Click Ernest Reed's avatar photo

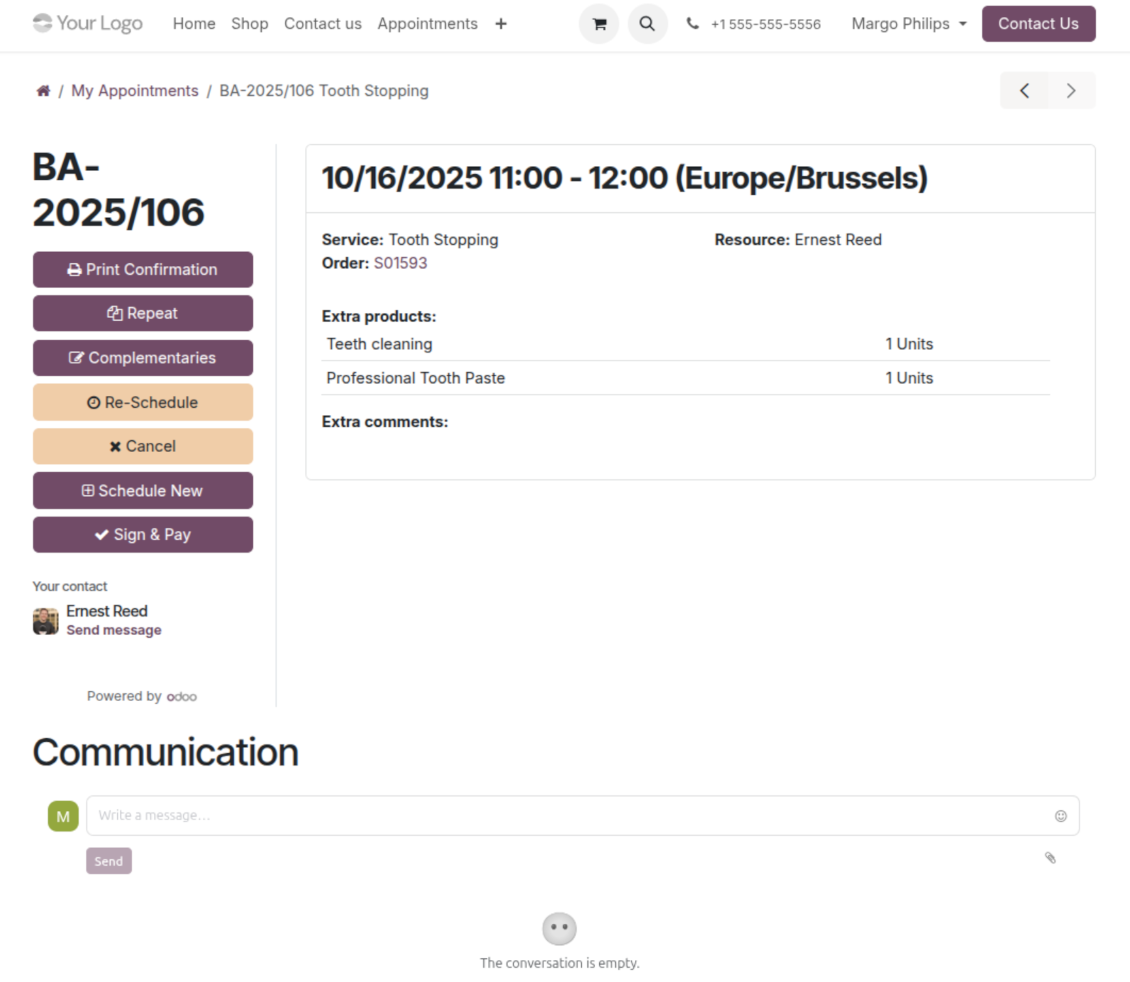coord(46,621)
